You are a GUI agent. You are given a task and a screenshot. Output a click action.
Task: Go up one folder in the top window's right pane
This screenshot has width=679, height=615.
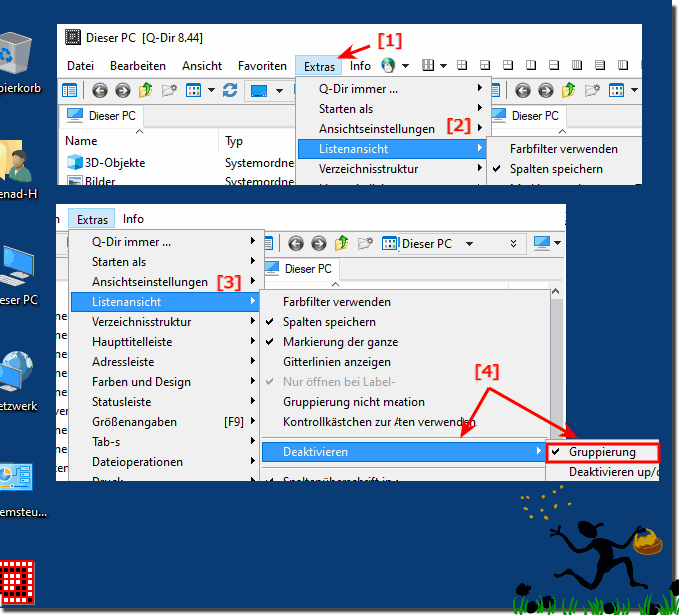pyautogui.click(x=569, y=90)
